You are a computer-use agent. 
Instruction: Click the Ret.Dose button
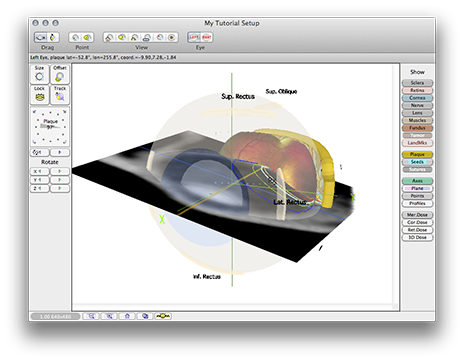(x=417, y=230)
